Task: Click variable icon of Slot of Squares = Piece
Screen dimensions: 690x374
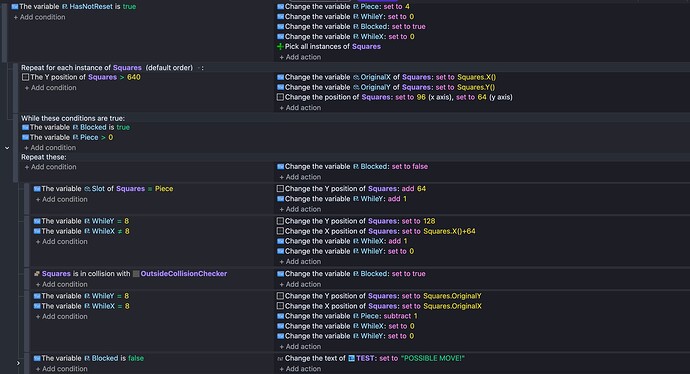Action: point(37,189)
